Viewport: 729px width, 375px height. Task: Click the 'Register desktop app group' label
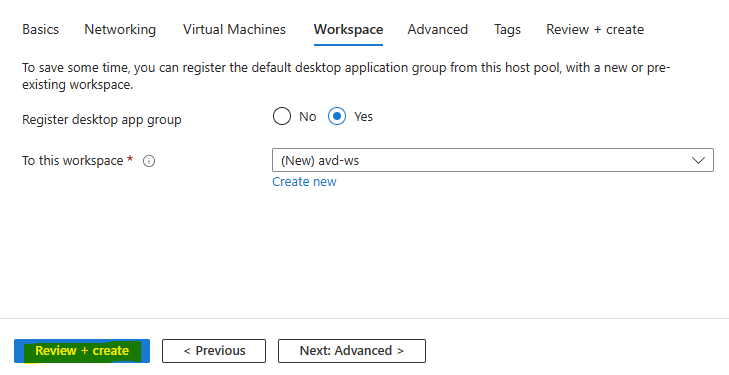coord(102,120)
